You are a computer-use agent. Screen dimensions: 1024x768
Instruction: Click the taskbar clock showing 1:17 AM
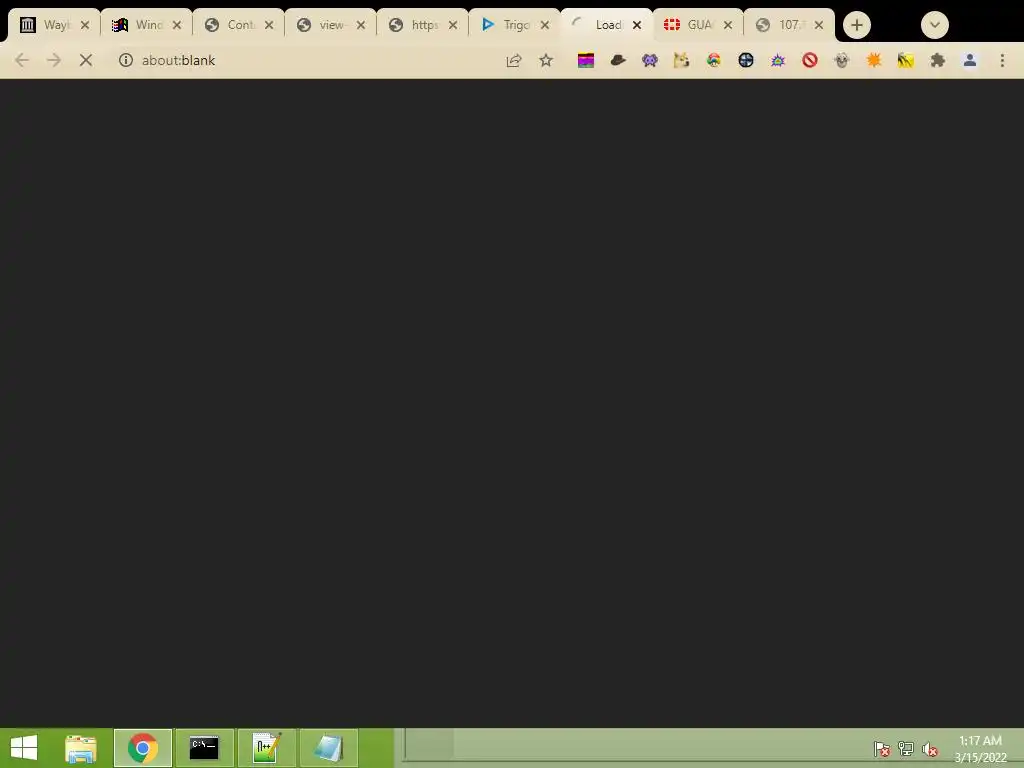[x=980, y=749]
